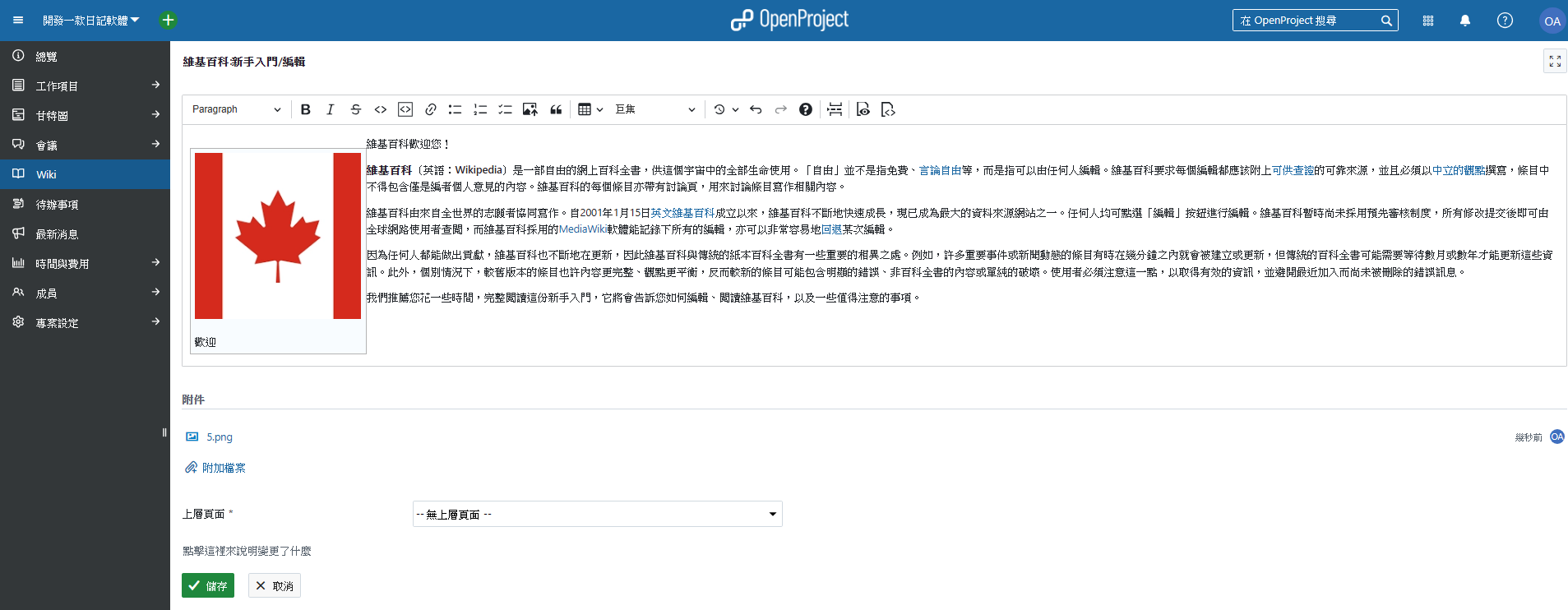Open the editor help icon
This screenshot has height=610, width=1568.
[x=806, y=109]
